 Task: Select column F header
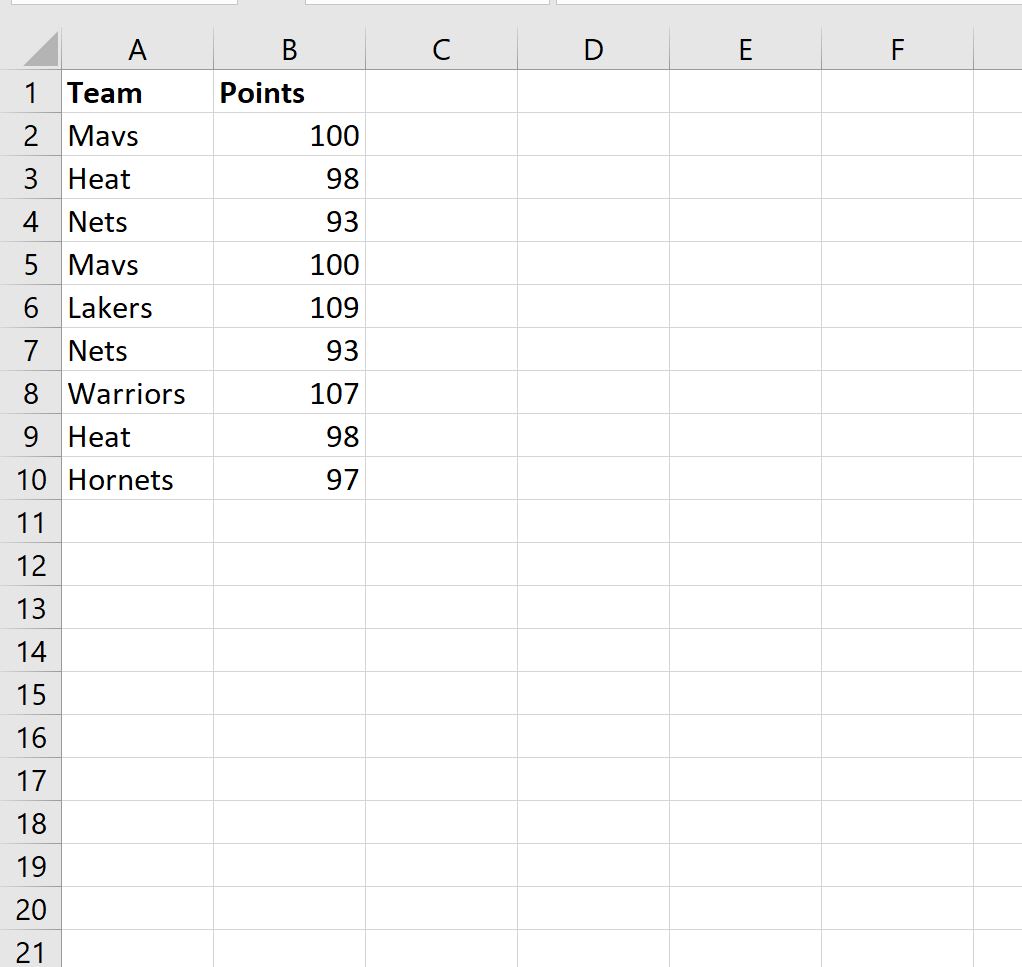pos(897,49)
